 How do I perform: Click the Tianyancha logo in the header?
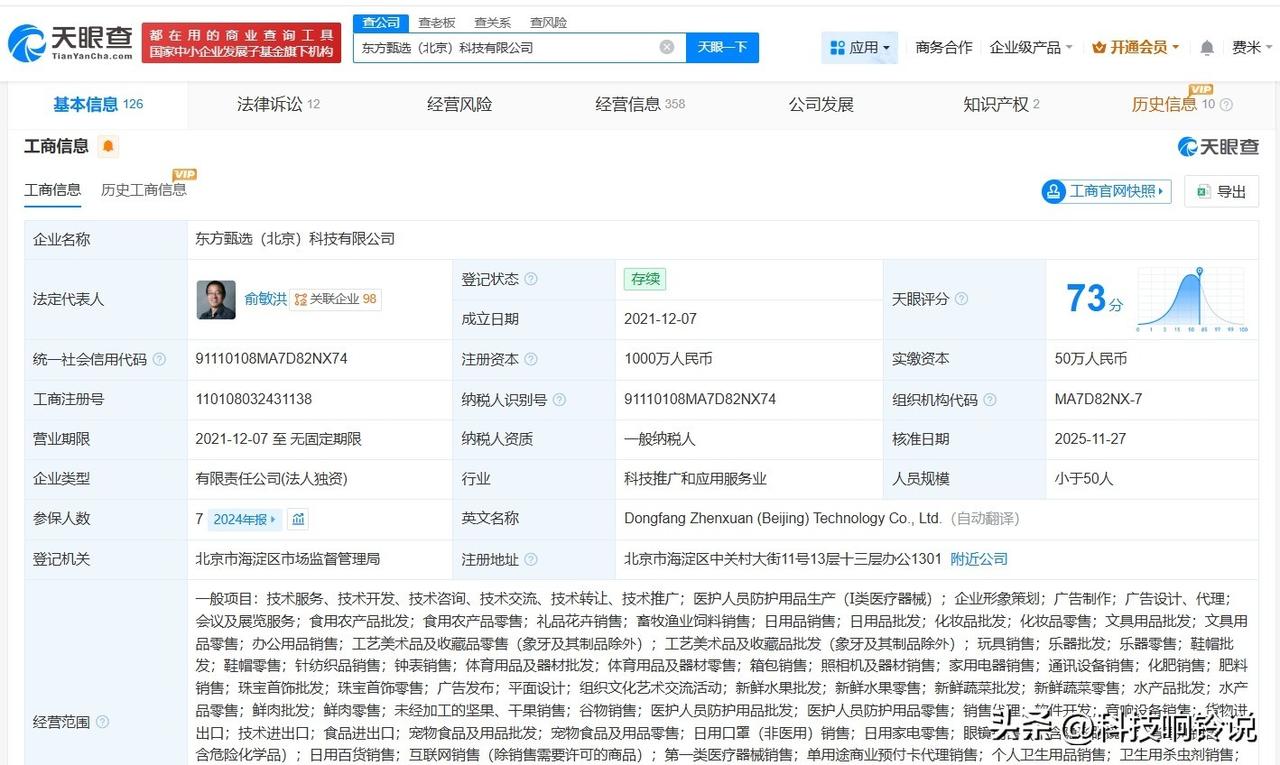(70, 43)
